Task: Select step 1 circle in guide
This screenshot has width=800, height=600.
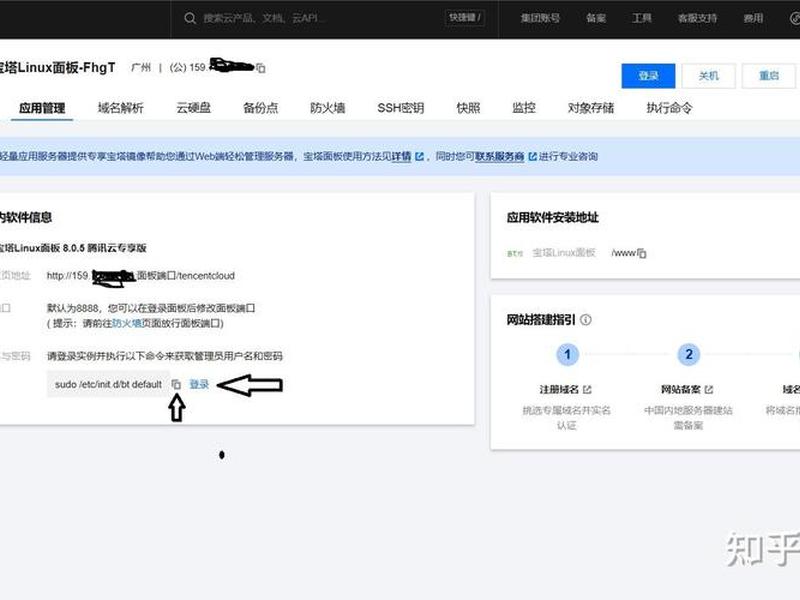Action: tap(567, 354)
